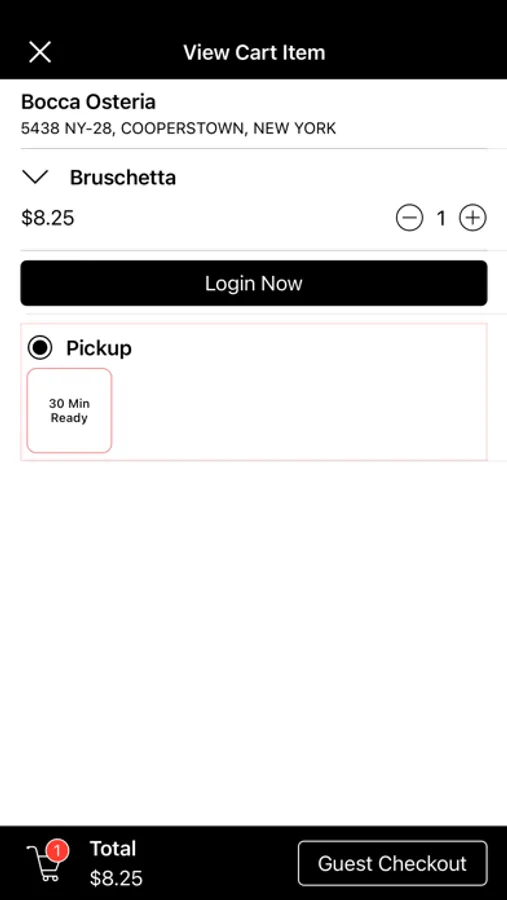The image size is (507, 900).
Task: Choose the 30 Min Ready time slot
Action: [x=69, y=410]
